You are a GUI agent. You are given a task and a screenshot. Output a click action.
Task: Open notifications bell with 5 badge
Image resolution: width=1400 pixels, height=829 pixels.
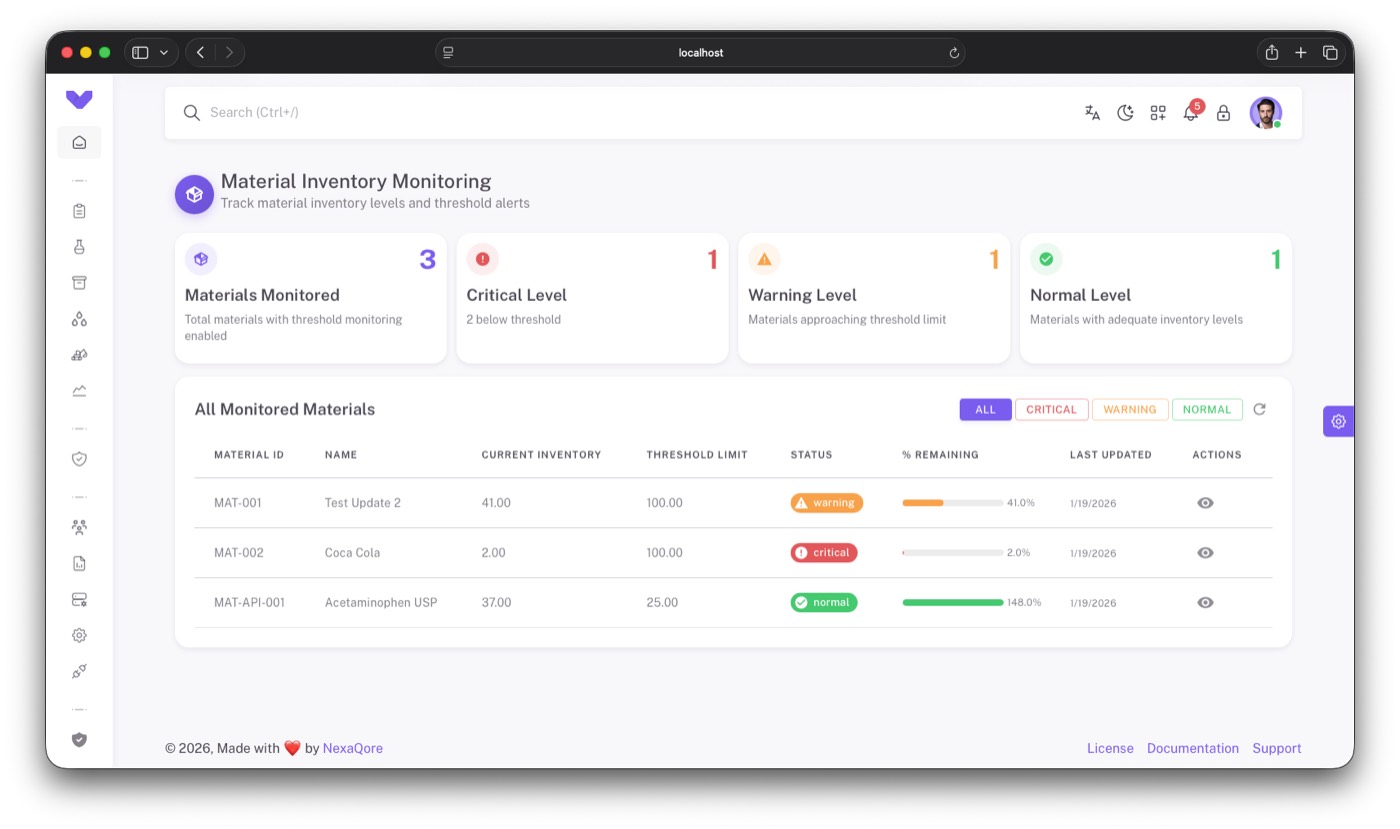tap(1191, 112)
